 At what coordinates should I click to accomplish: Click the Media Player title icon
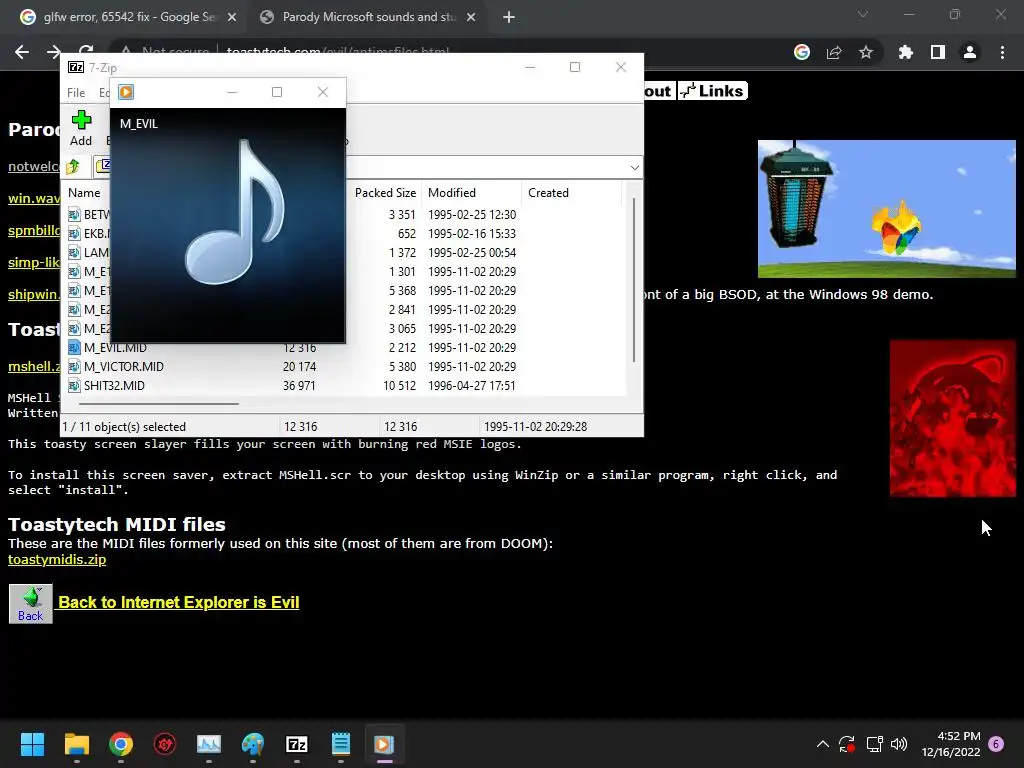tap(126, 92)
